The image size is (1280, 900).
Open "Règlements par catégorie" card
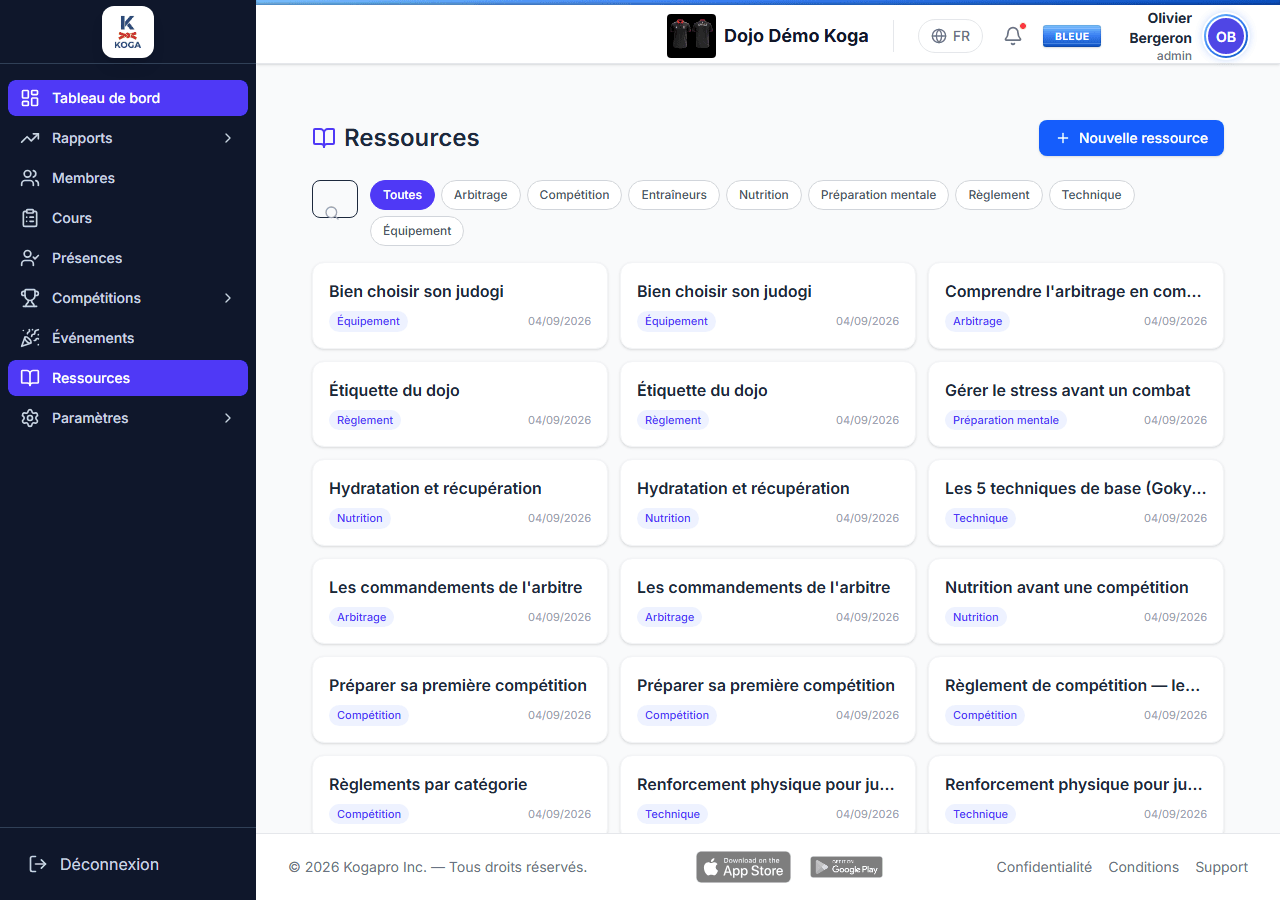pos(460,794)
